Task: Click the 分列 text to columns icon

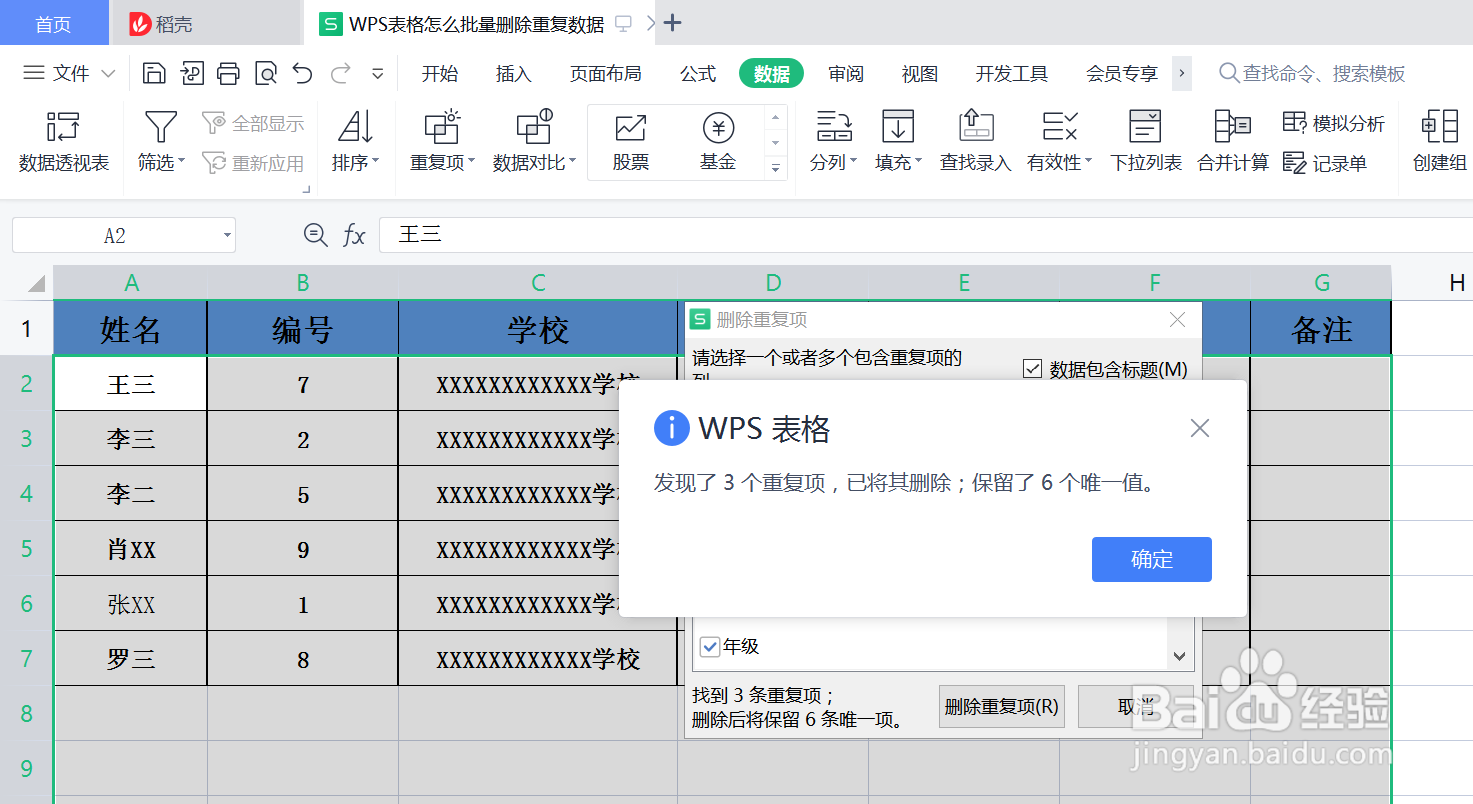Action: pyautogui.click(x=834, y=127)
